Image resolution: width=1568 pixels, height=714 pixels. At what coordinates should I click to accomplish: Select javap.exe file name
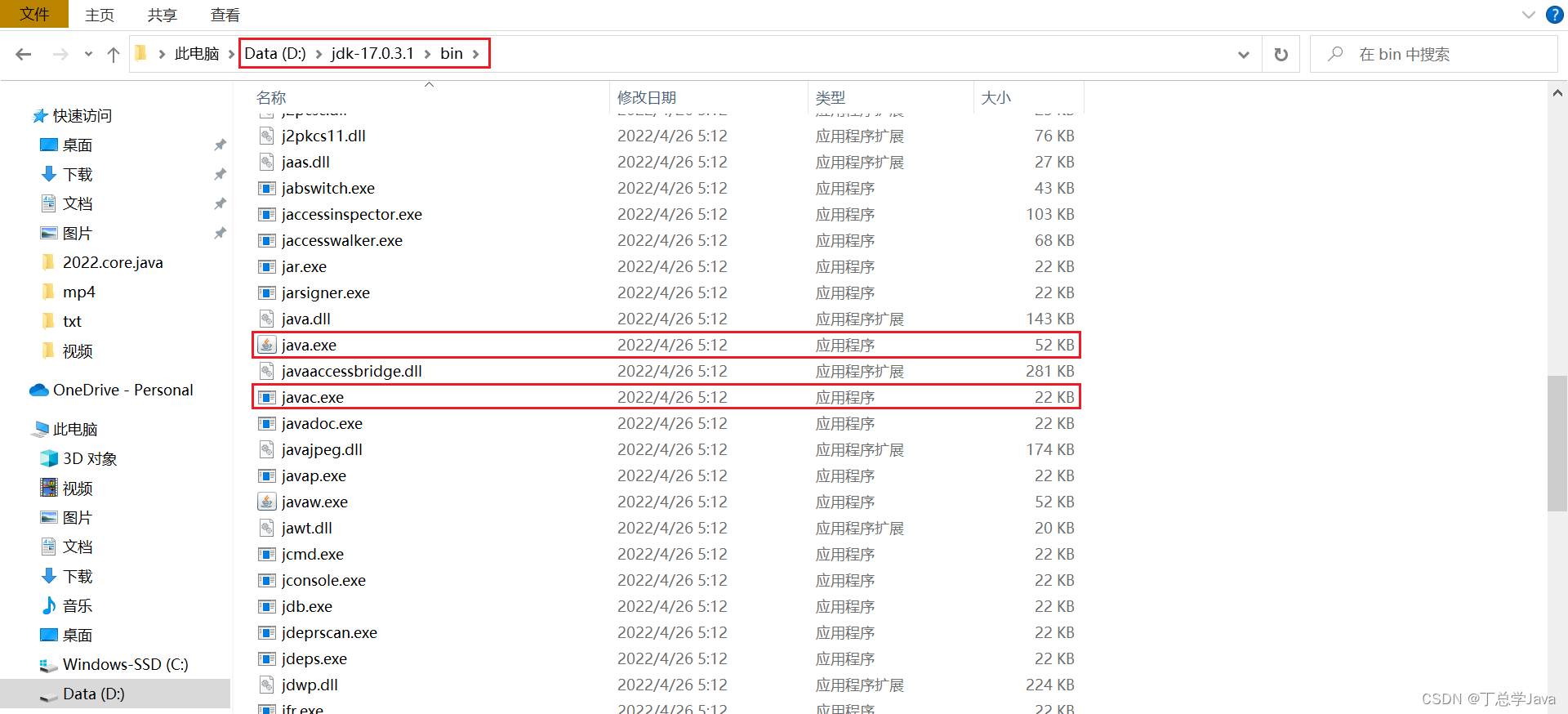click(314, 475)
